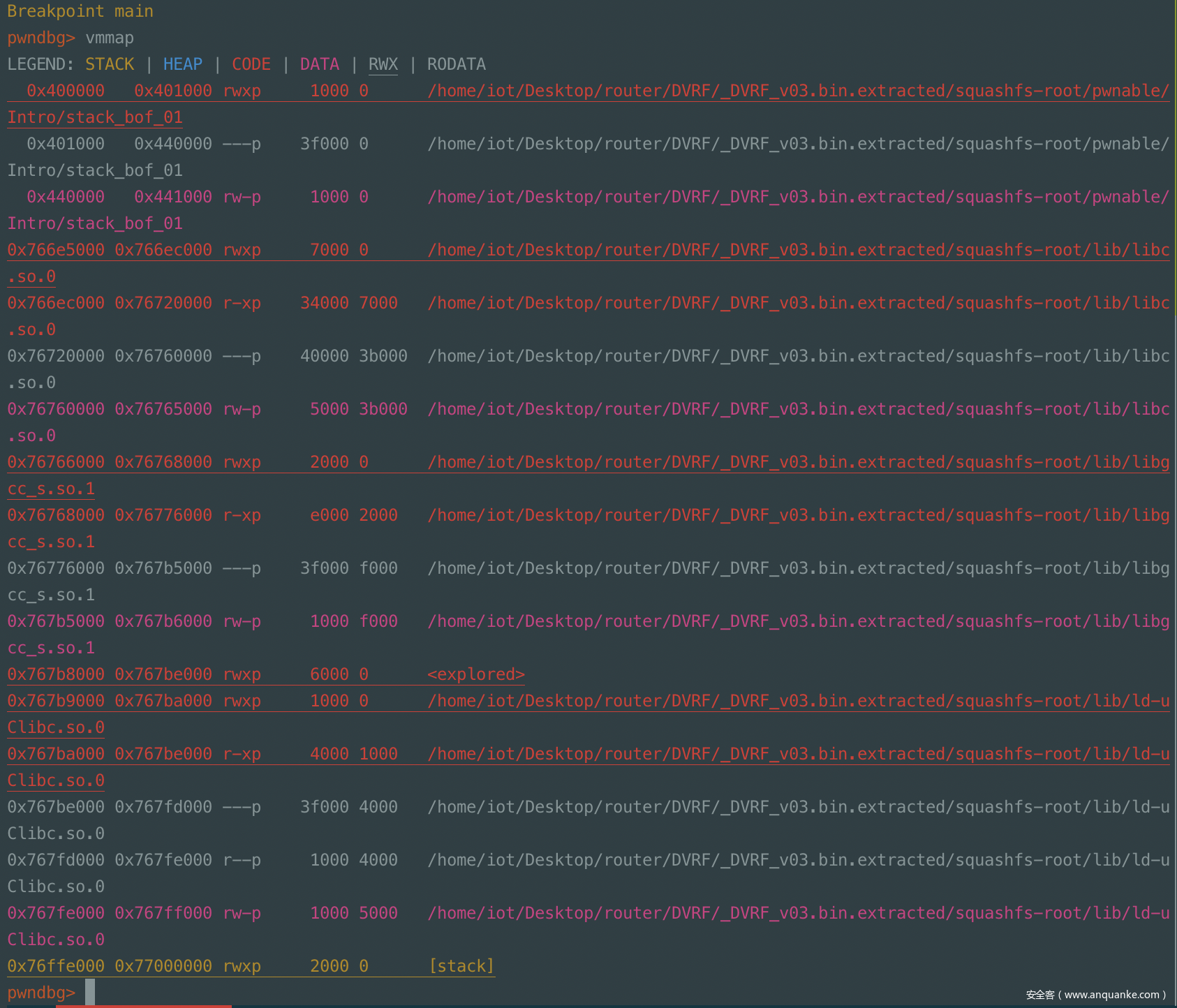This screenshot has height=1008, width=1177.
Task: Click the Breakpoint main text
Action: pos(80,11)
